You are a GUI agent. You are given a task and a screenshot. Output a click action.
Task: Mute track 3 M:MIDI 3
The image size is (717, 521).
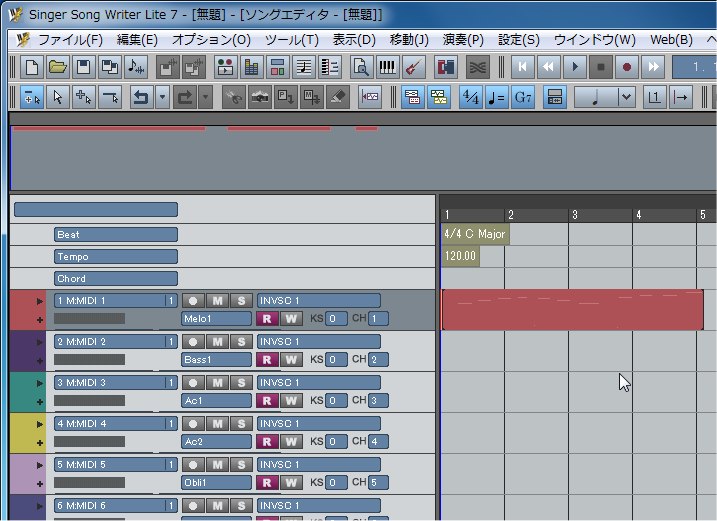218,382
